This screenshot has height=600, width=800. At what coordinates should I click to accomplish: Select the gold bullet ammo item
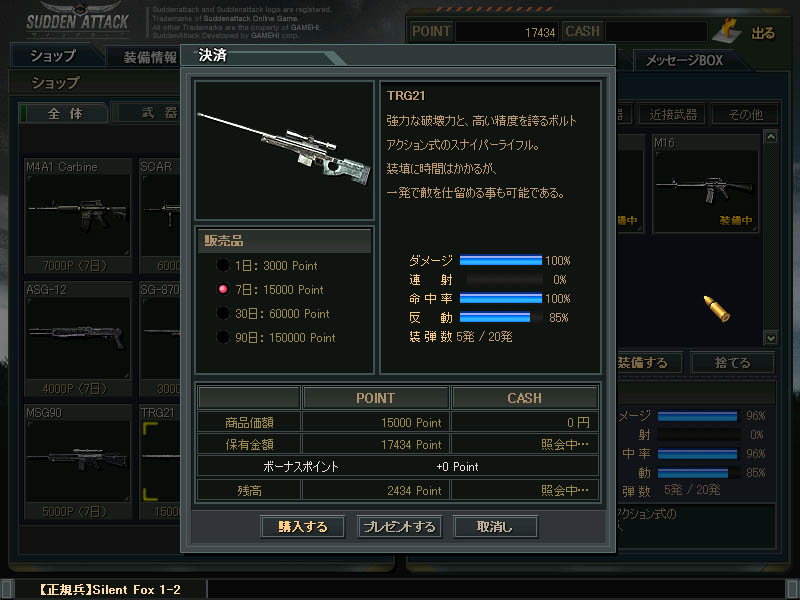(717, 308)
